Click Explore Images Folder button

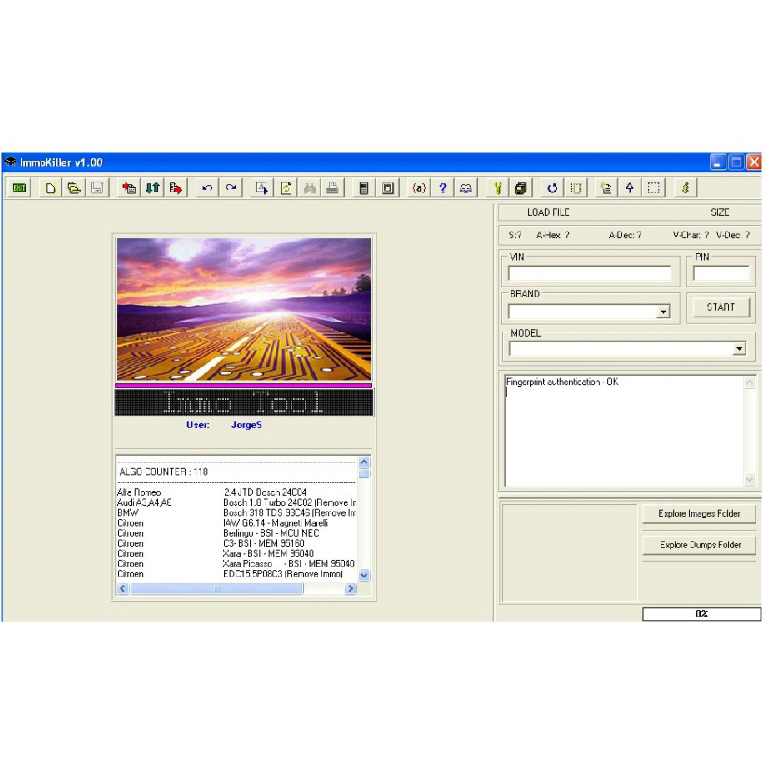pos(699,514)
